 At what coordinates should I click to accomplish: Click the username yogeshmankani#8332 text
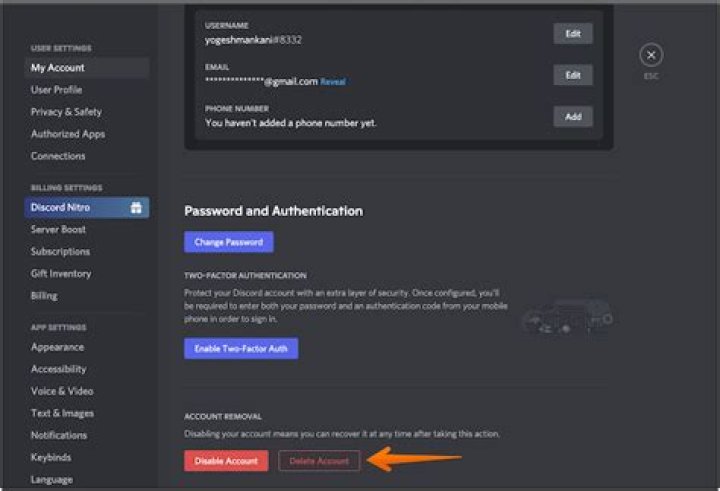coord(253,40)
